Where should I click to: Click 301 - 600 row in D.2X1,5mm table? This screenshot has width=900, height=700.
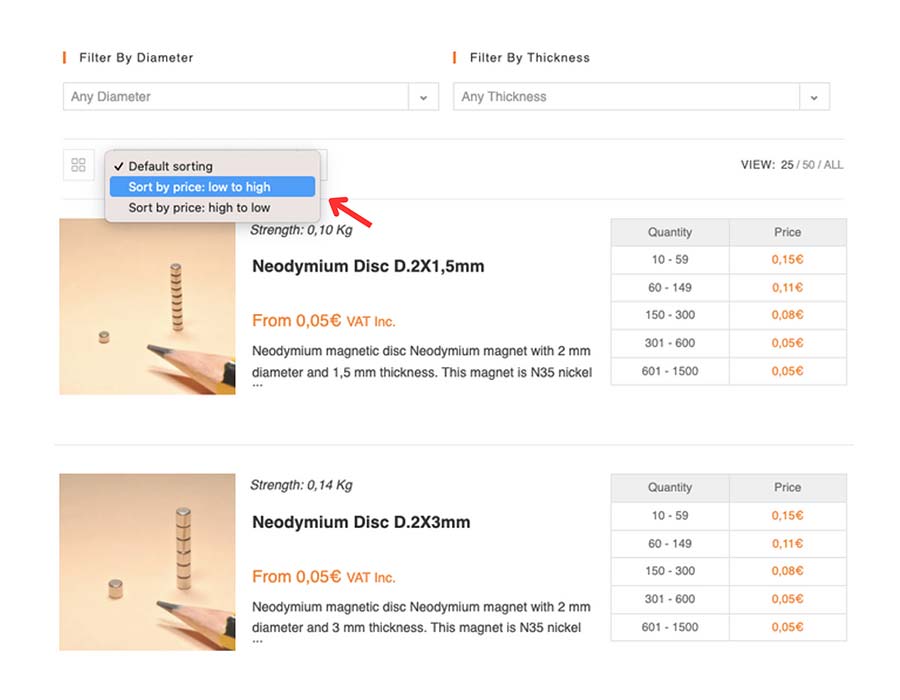pos(729,343)
